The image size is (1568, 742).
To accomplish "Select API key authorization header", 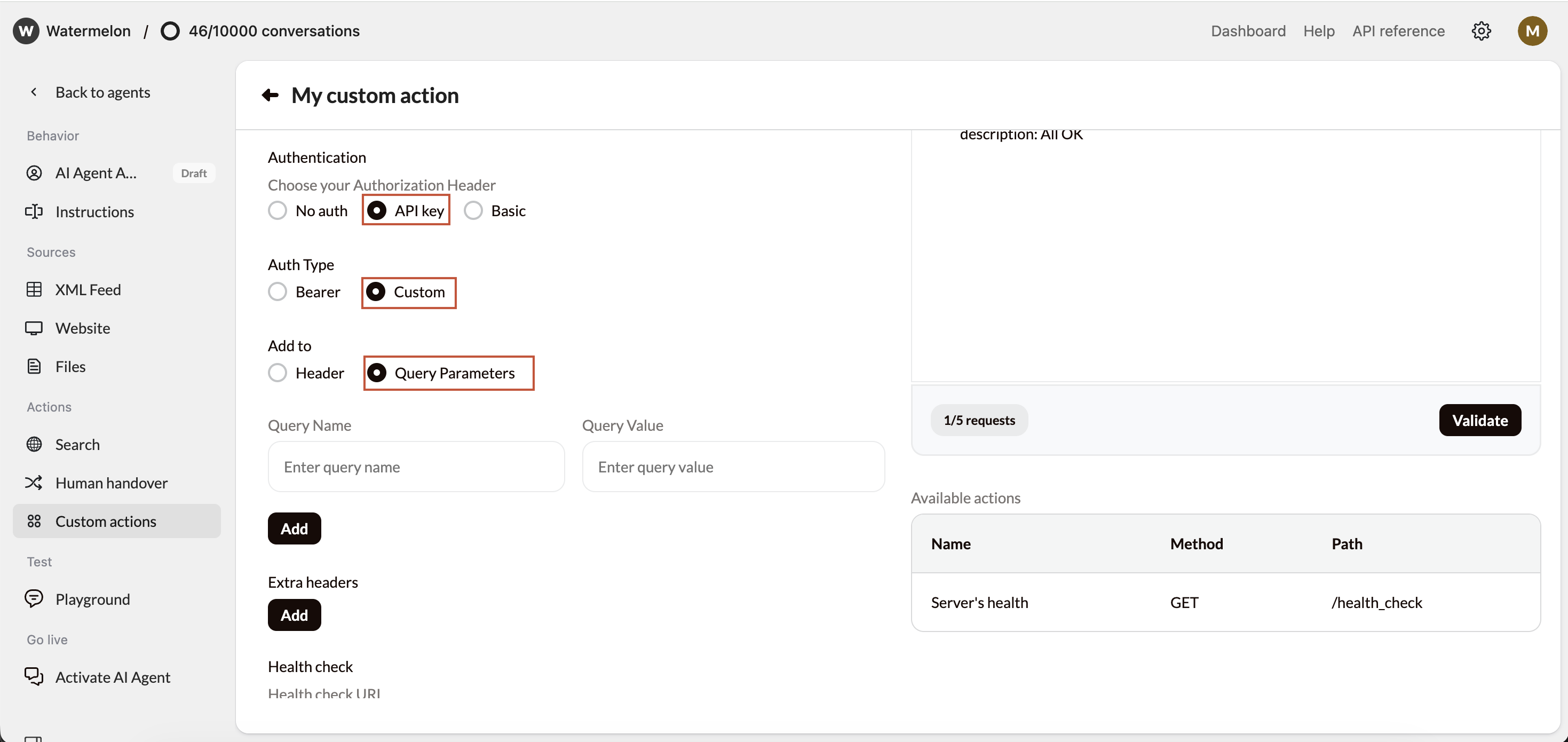I will tap(377, 210).
